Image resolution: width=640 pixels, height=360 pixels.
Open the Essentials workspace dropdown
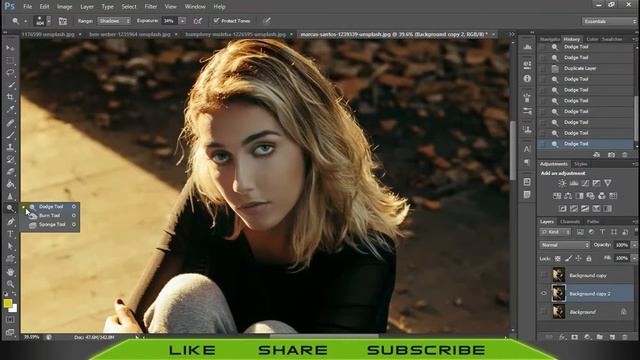609,21
